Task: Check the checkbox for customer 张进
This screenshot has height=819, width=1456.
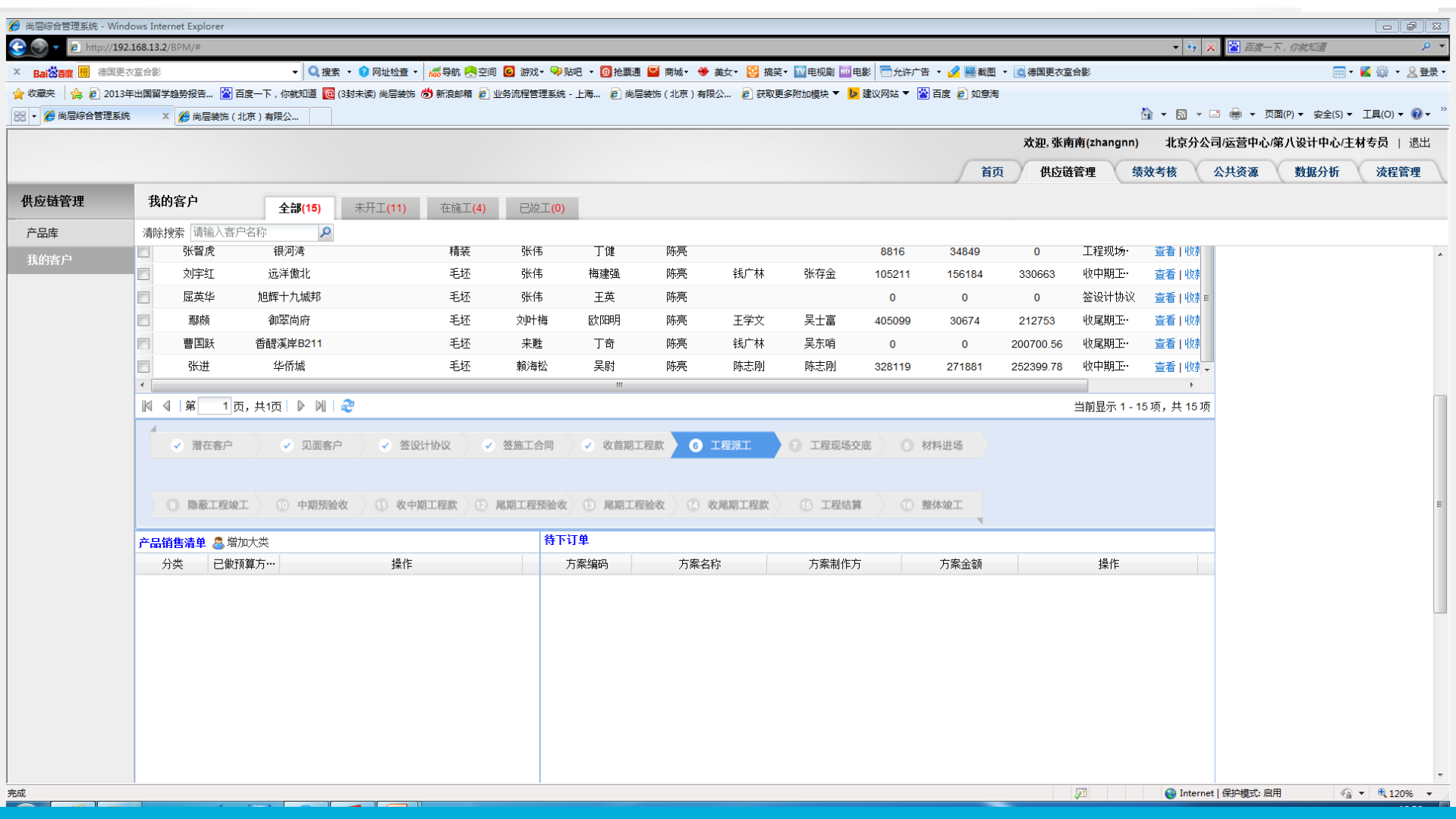Action: coord(143,367)
